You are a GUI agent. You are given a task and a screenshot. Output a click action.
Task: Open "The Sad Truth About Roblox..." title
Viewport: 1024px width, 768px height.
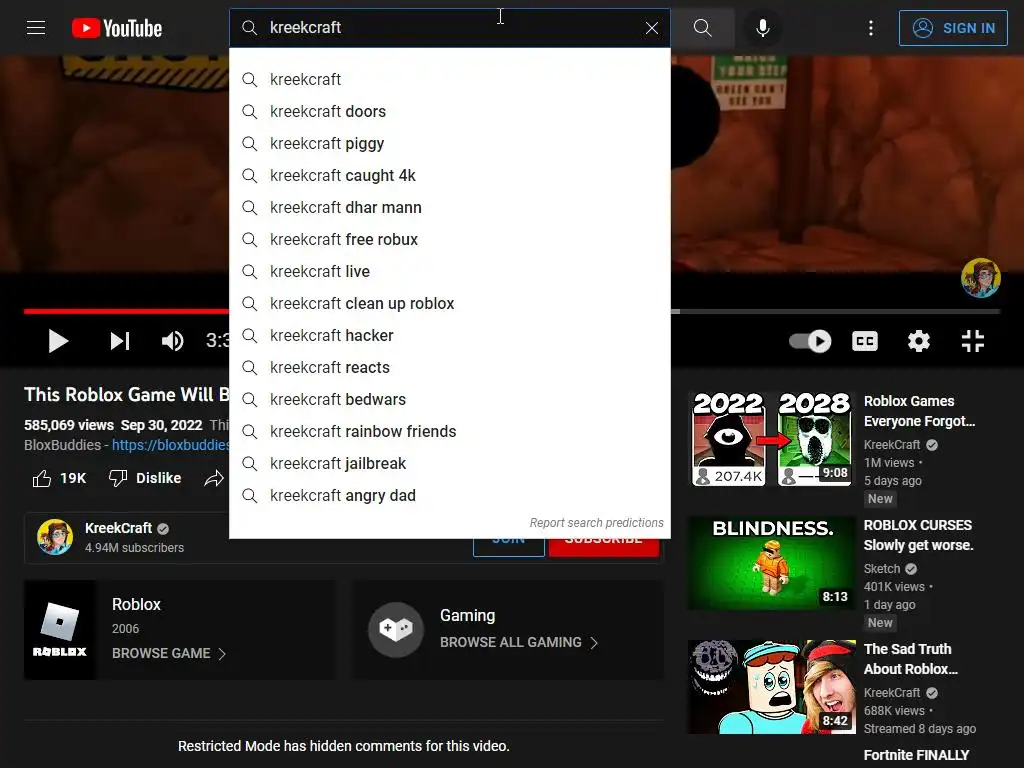pyautogui.click(x=910, y=659)
